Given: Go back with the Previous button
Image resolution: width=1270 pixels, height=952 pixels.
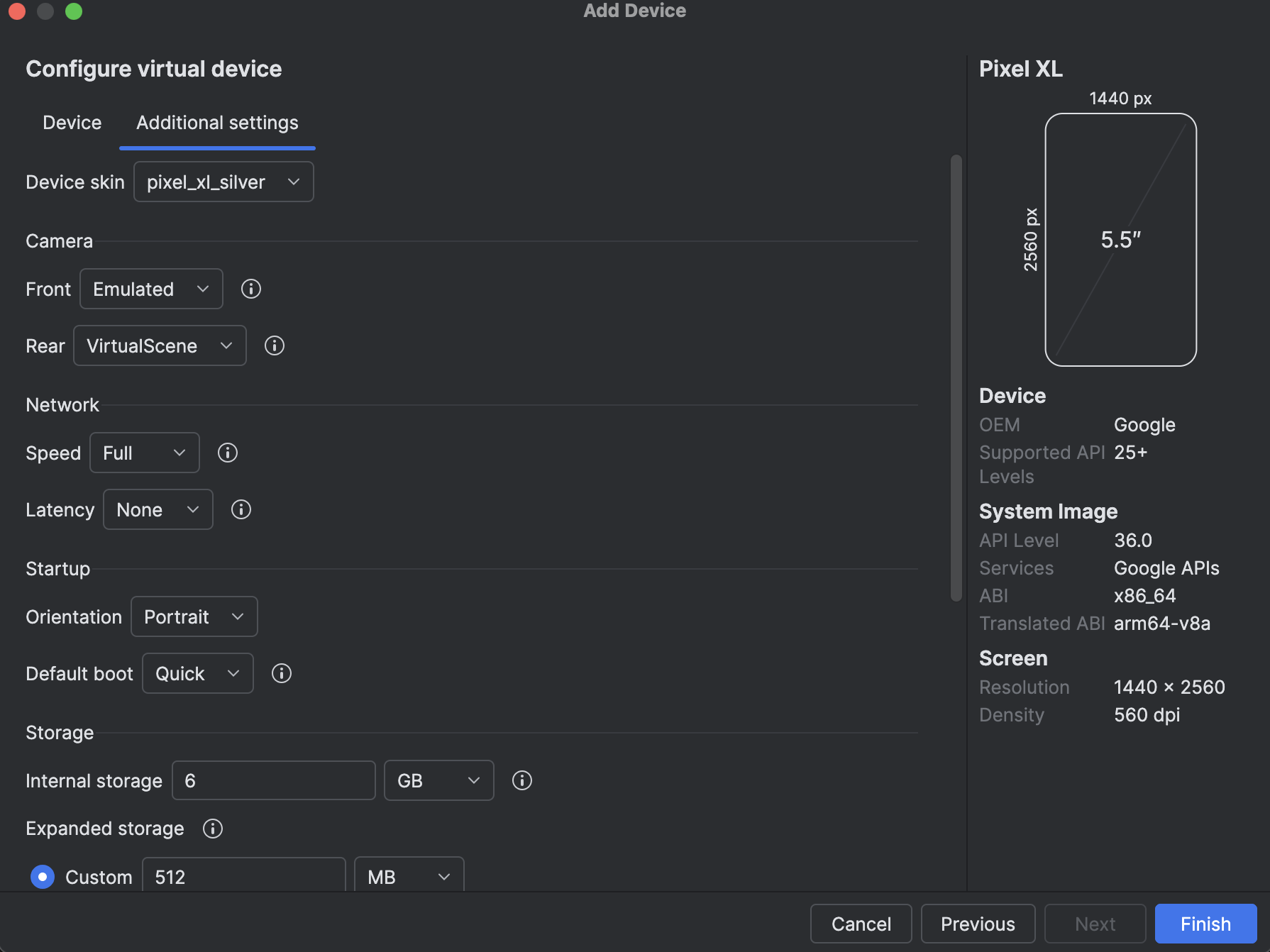Looking at the screenshot, I should click(x=978, y=924).
